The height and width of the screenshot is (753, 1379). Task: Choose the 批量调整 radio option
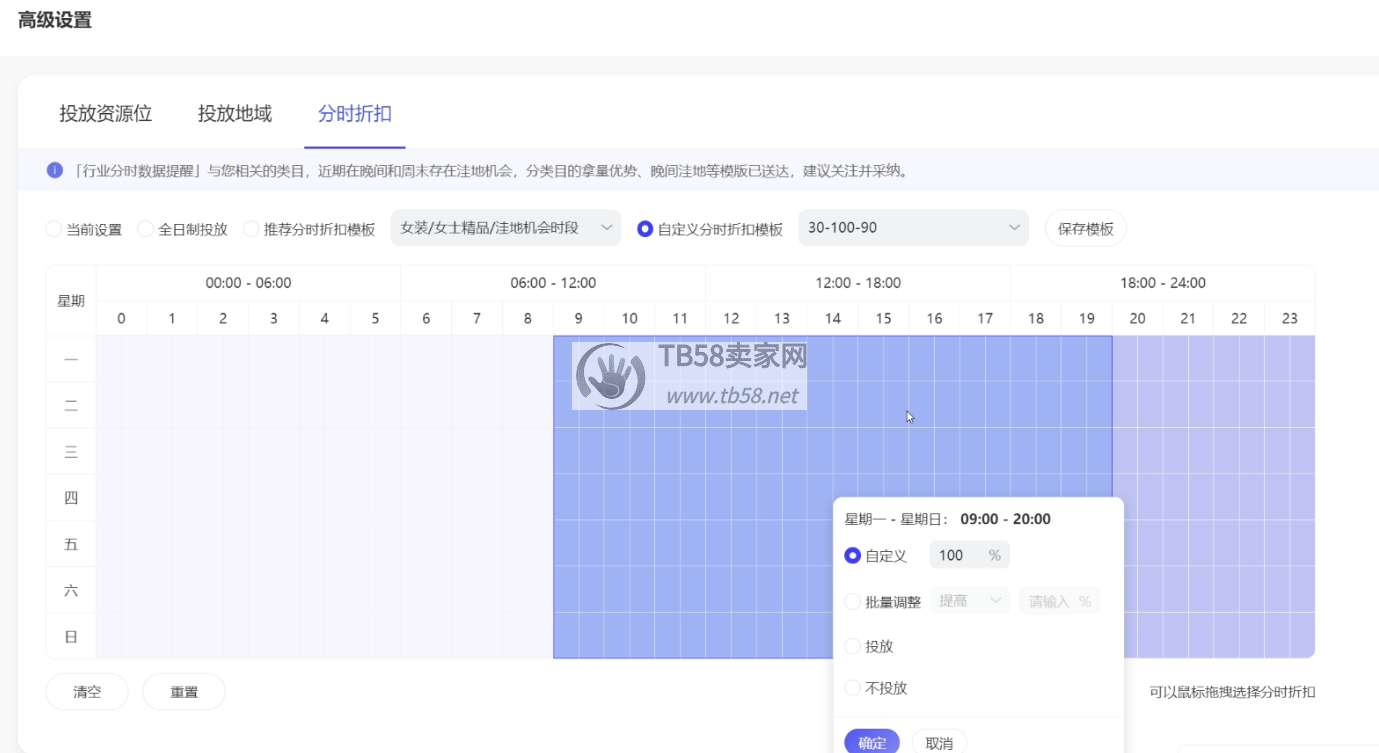point(853,602)
